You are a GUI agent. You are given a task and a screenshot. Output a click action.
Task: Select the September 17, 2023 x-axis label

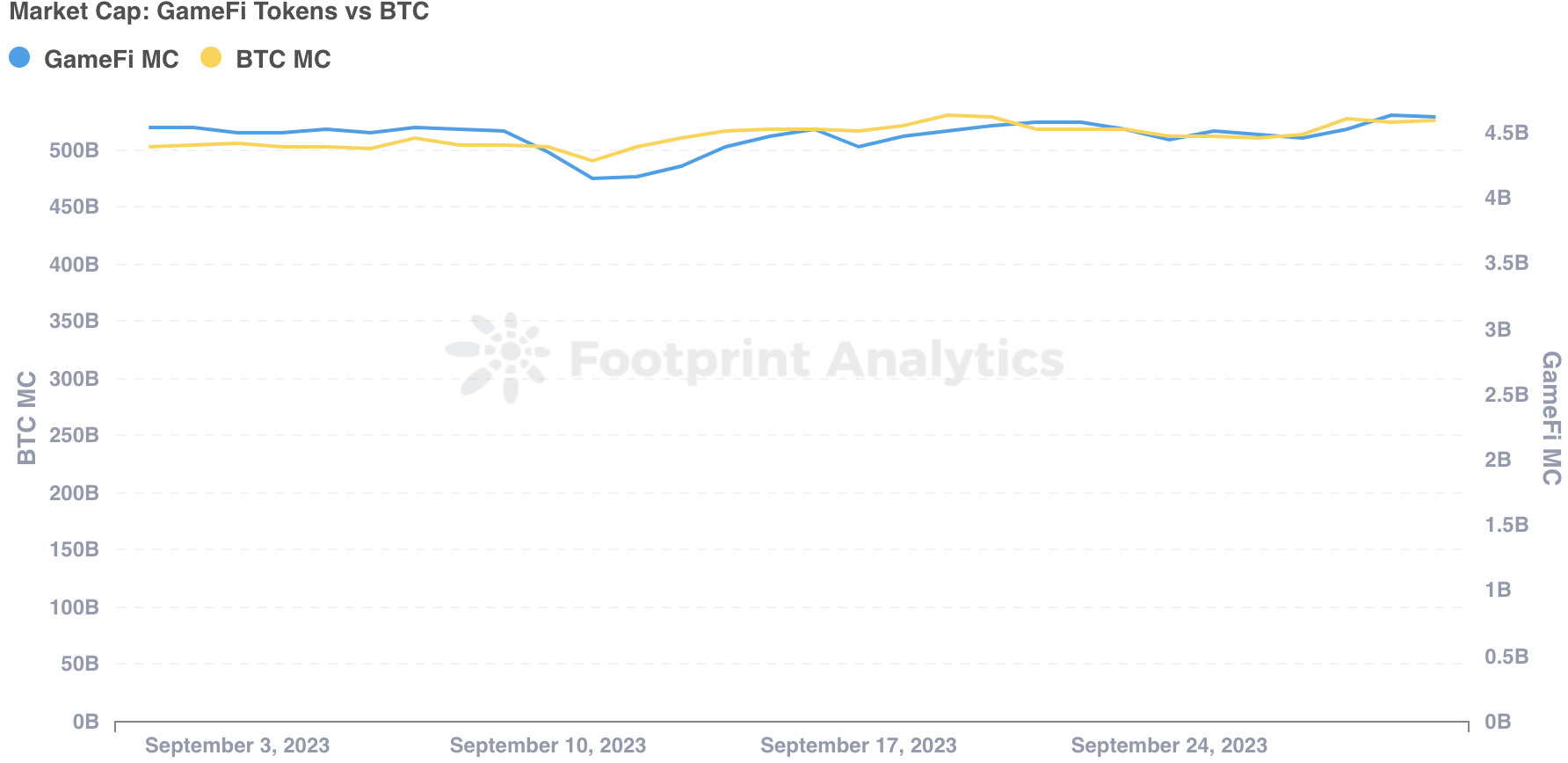[x=858, y=745]
